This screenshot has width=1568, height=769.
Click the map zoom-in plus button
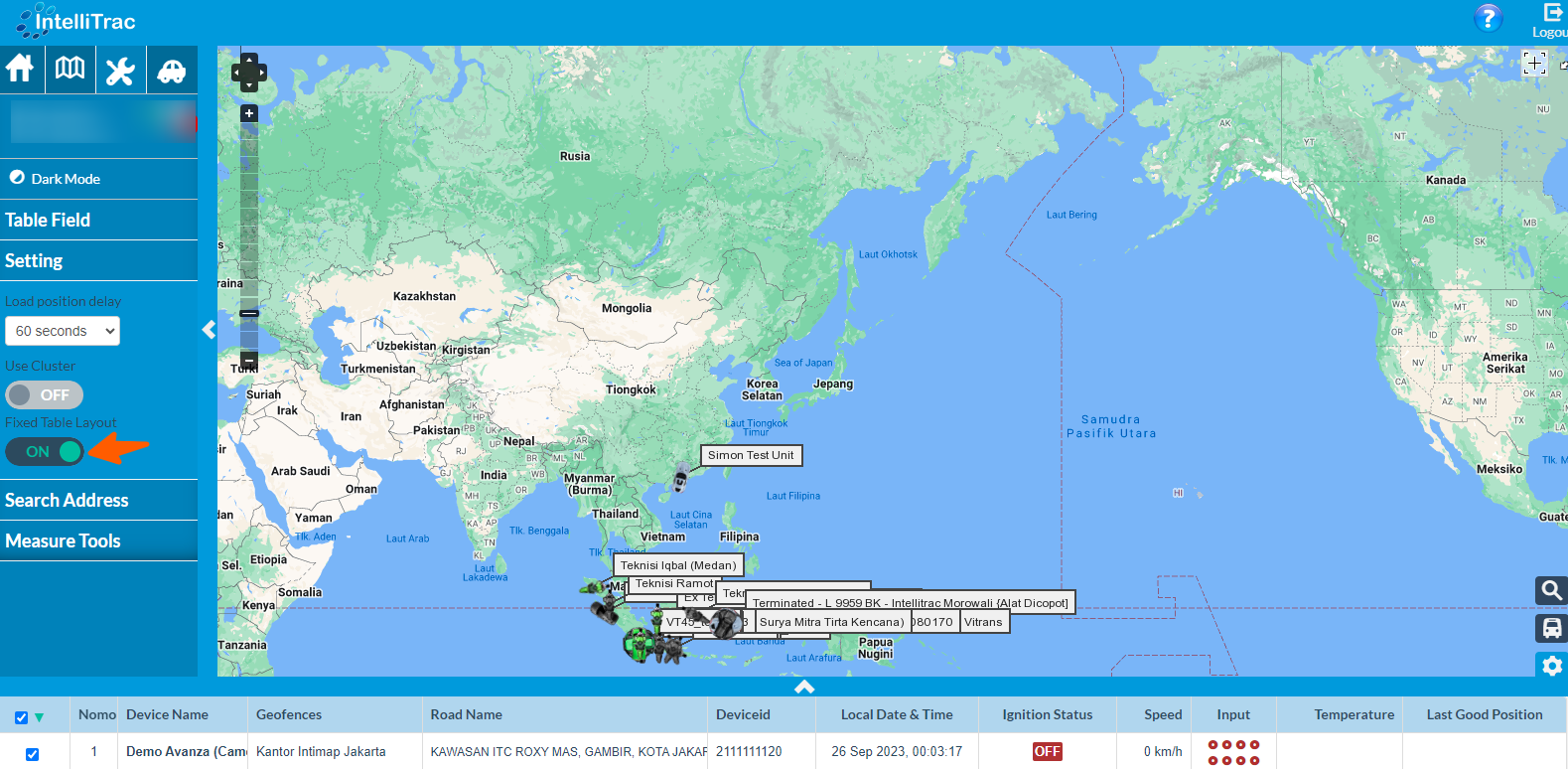pyautogui.click(x=249, y=113)
